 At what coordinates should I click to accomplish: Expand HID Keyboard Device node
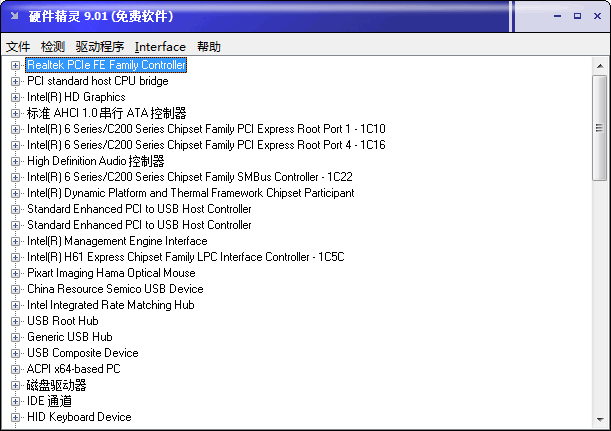click(x=15, y=417)
